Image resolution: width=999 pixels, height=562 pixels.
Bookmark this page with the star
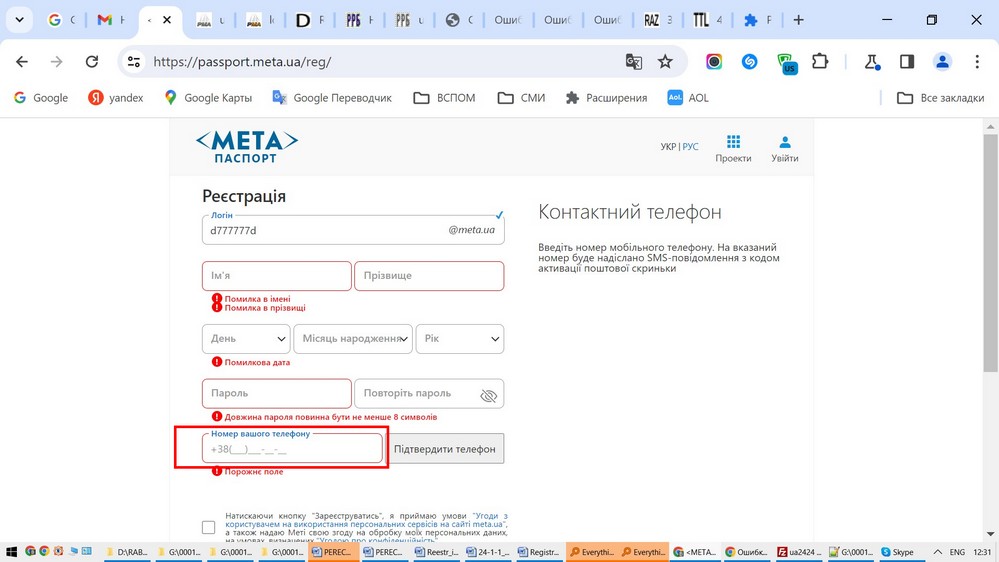(665, 62)
